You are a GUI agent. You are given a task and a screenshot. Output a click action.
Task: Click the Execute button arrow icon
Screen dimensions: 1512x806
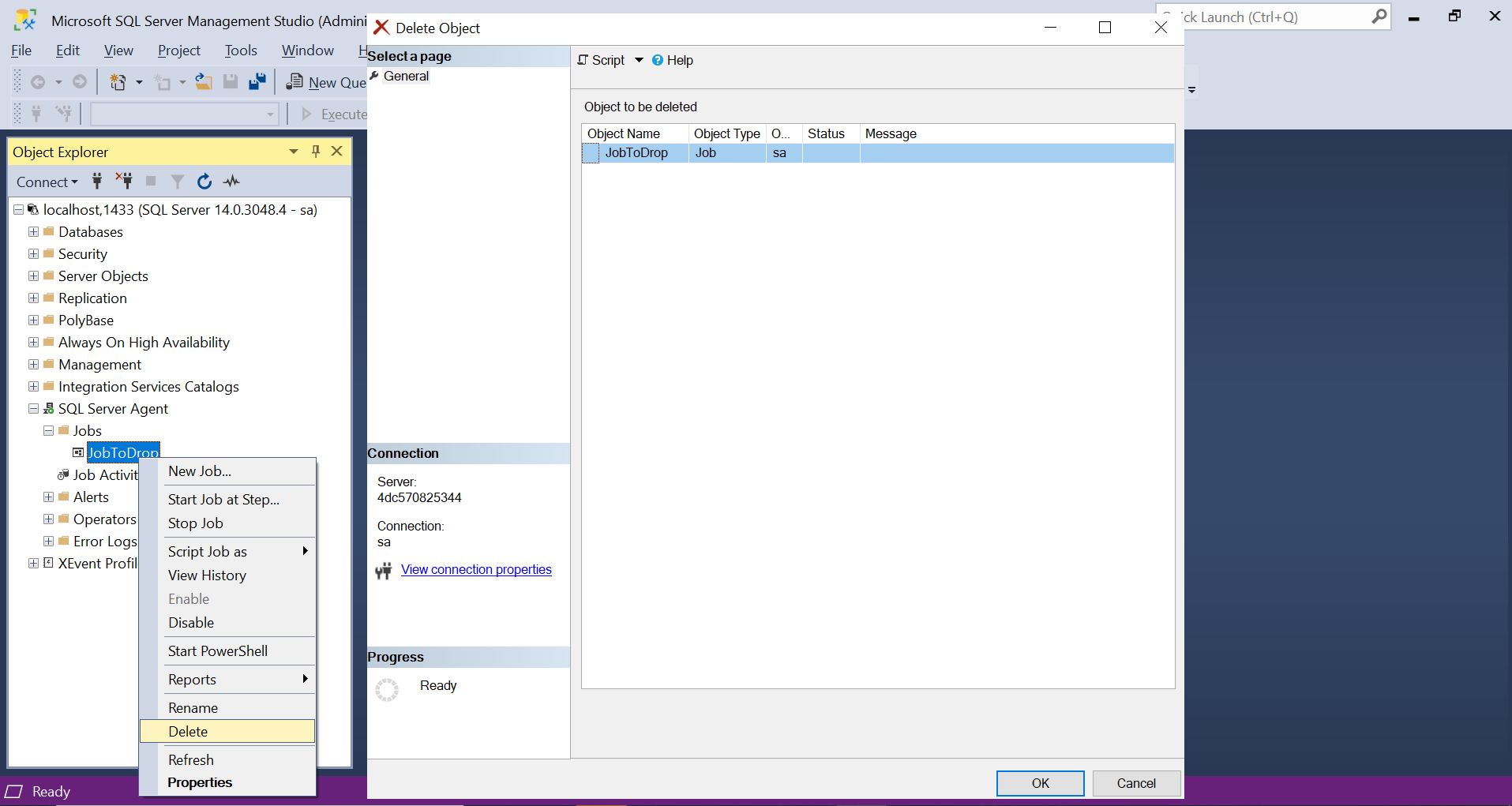click(x=306, y=114)
